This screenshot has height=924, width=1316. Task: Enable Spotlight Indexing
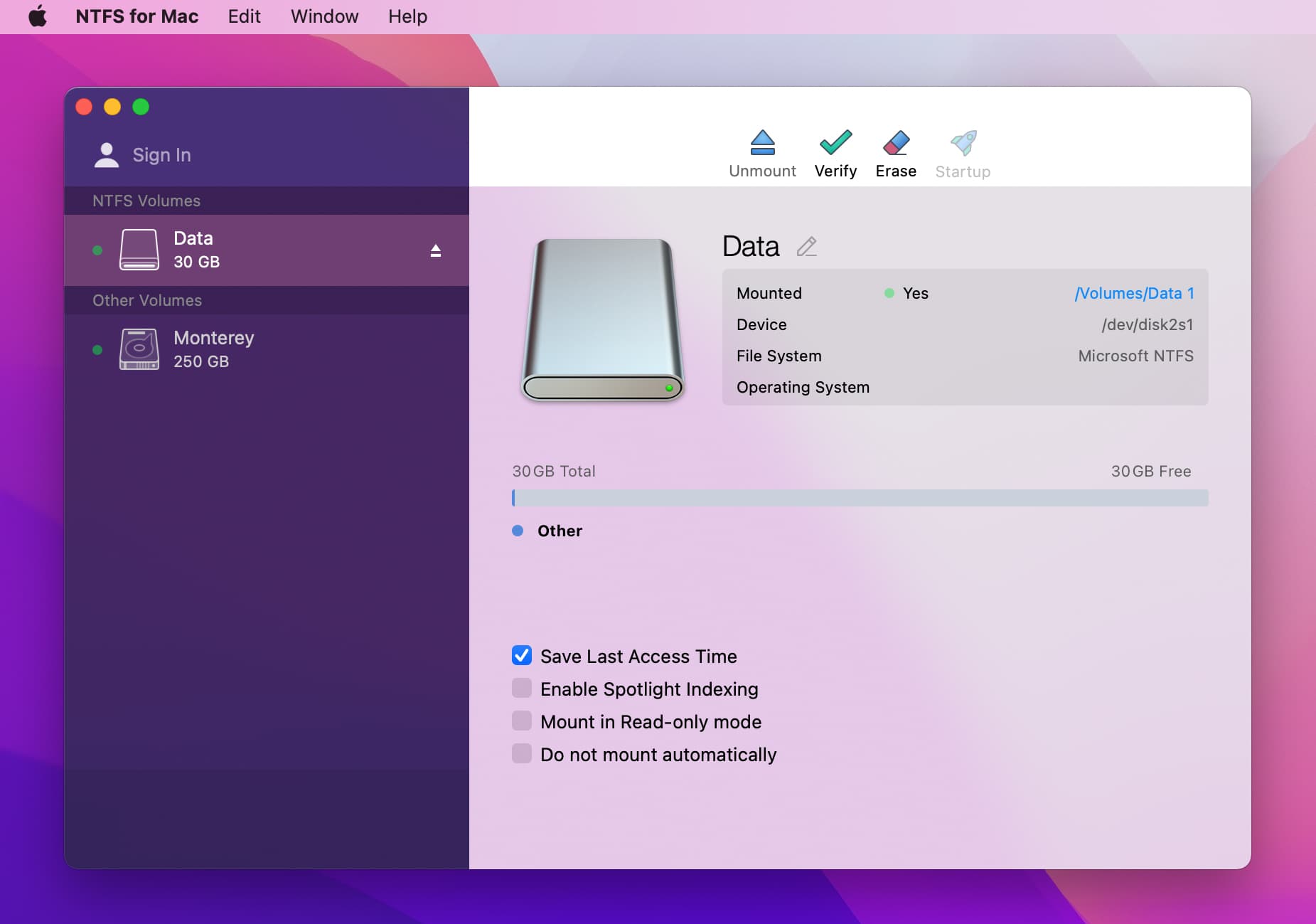[521, 688]
